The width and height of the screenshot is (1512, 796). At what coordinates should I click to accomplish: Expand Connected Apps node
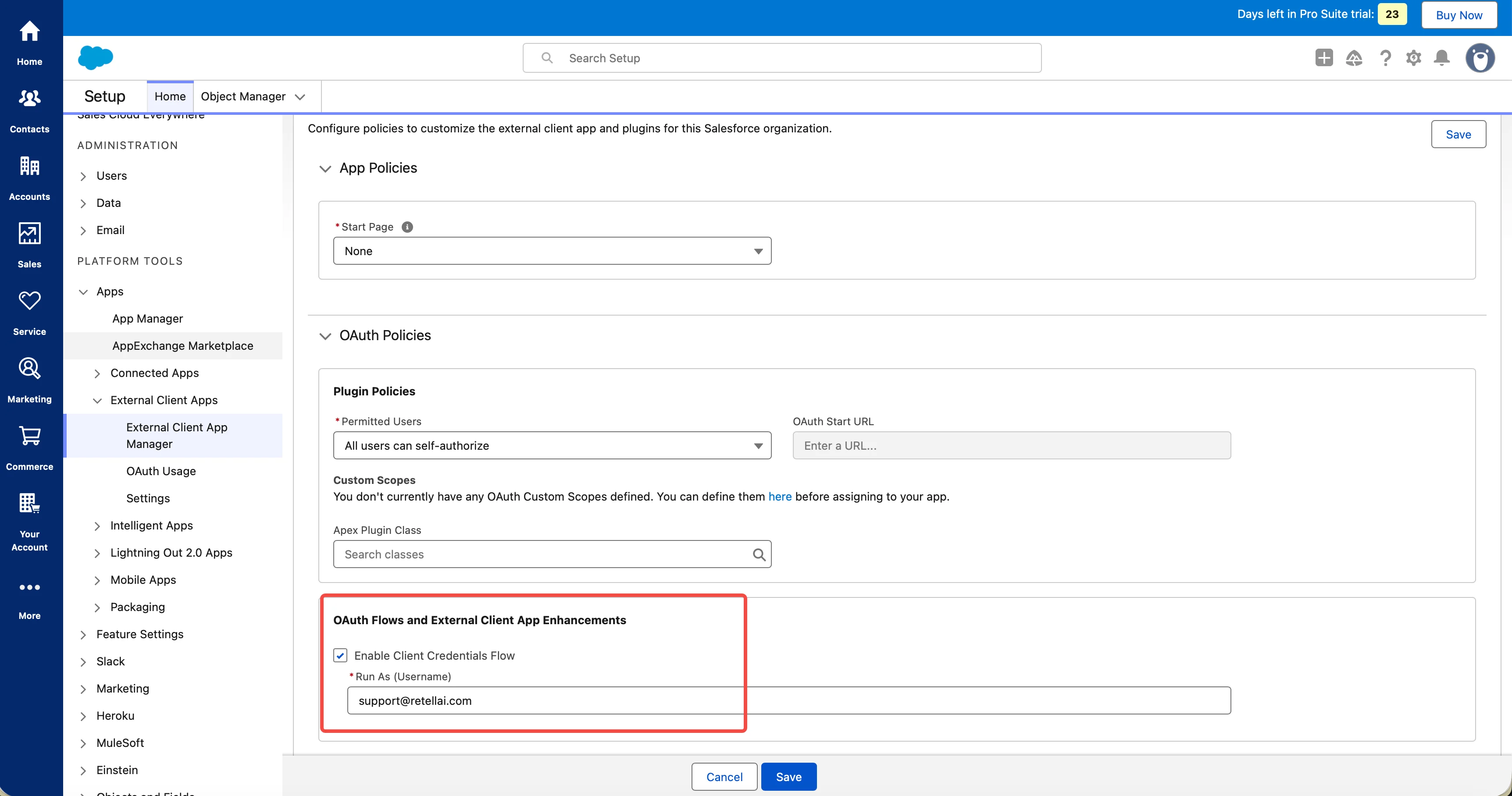click(x=97, y=373)
